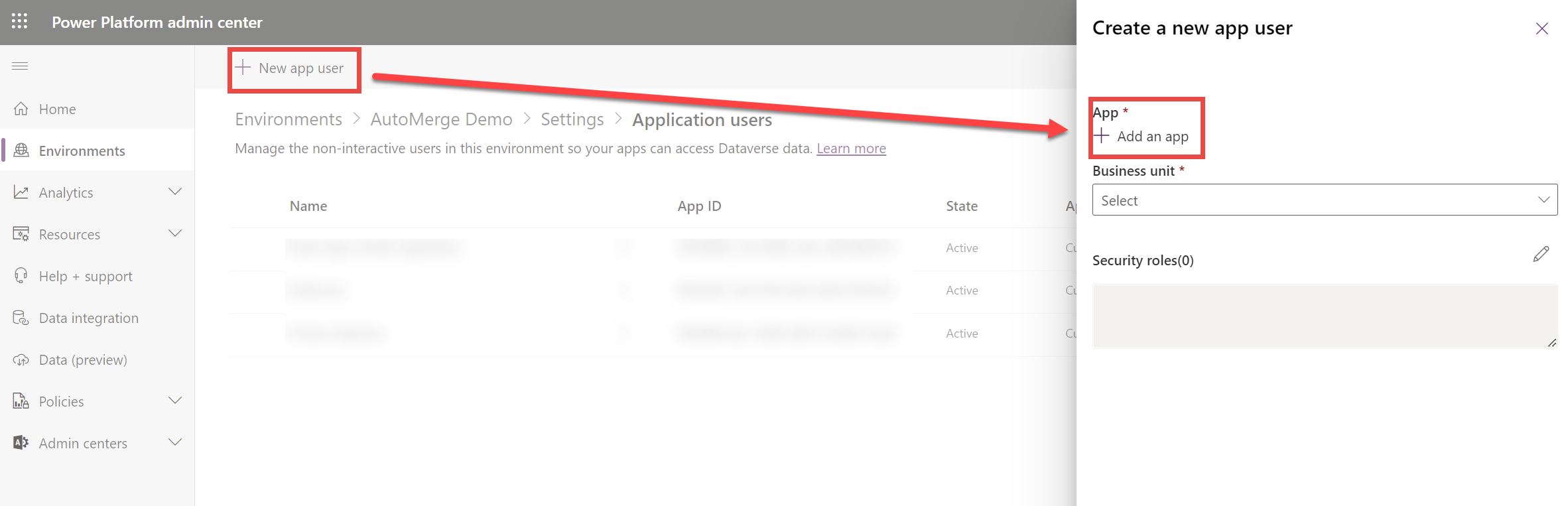The width and height of the screenshot is (1568, 506).
Task: Sort by the Name column header
Action: tap(308, 206)
